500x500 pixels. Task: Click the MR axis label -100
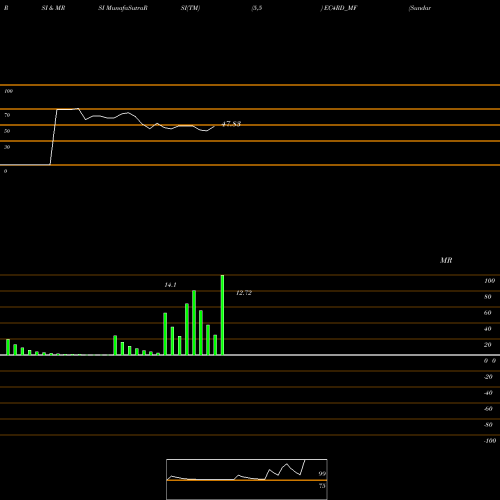tap(490, 441)
